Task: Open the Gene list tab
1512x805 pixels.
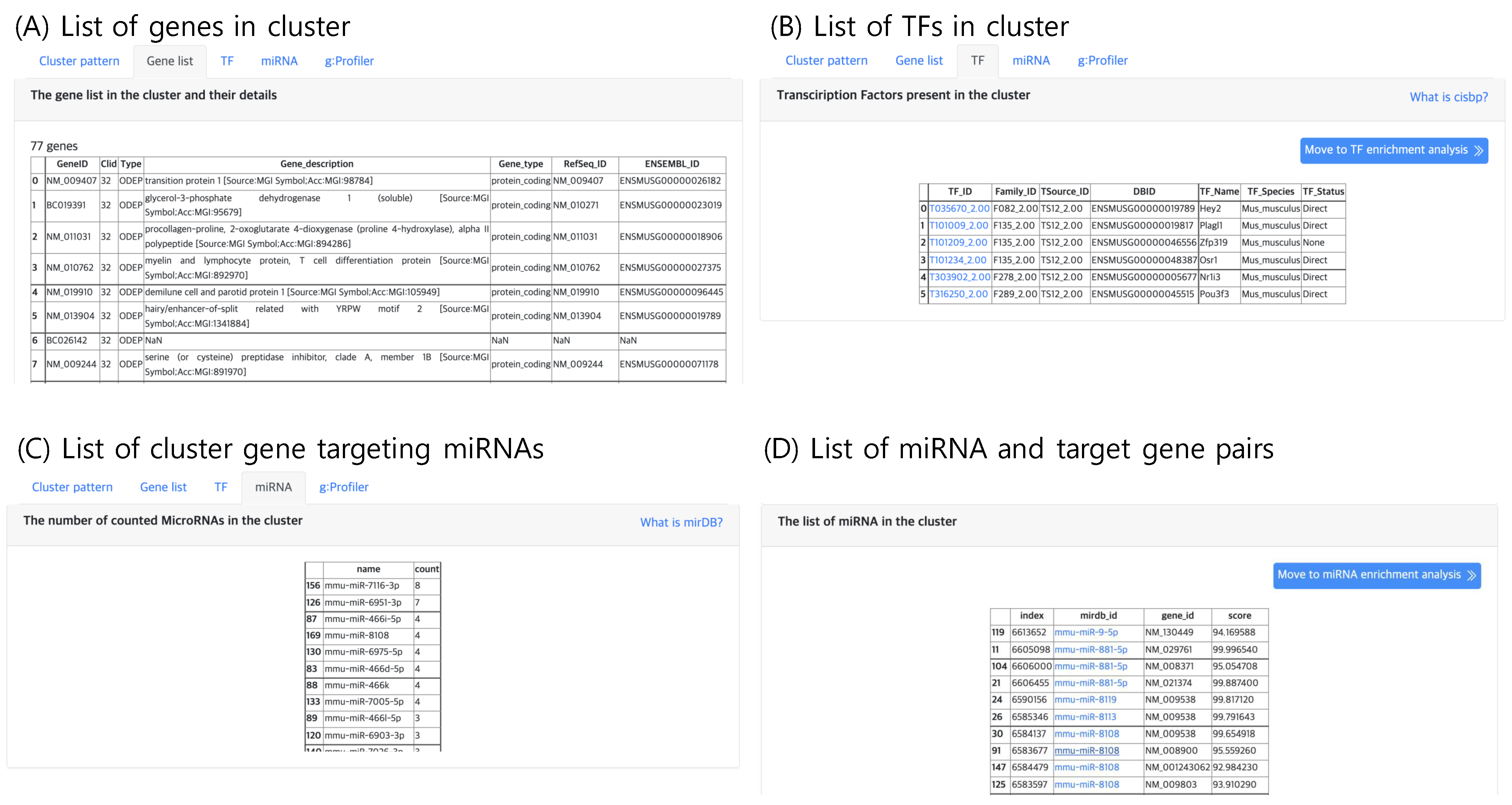Action: [170, 60]
